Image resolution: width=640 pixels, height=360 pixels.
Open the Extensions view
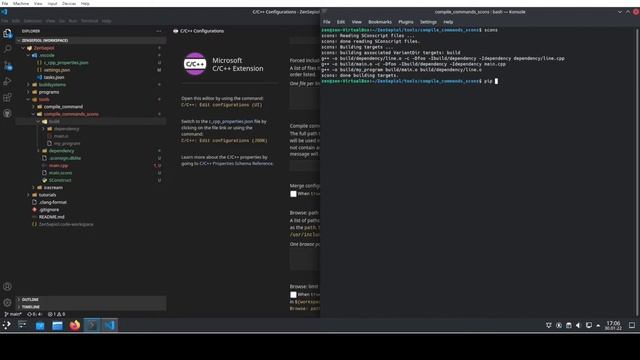(7, 98)
